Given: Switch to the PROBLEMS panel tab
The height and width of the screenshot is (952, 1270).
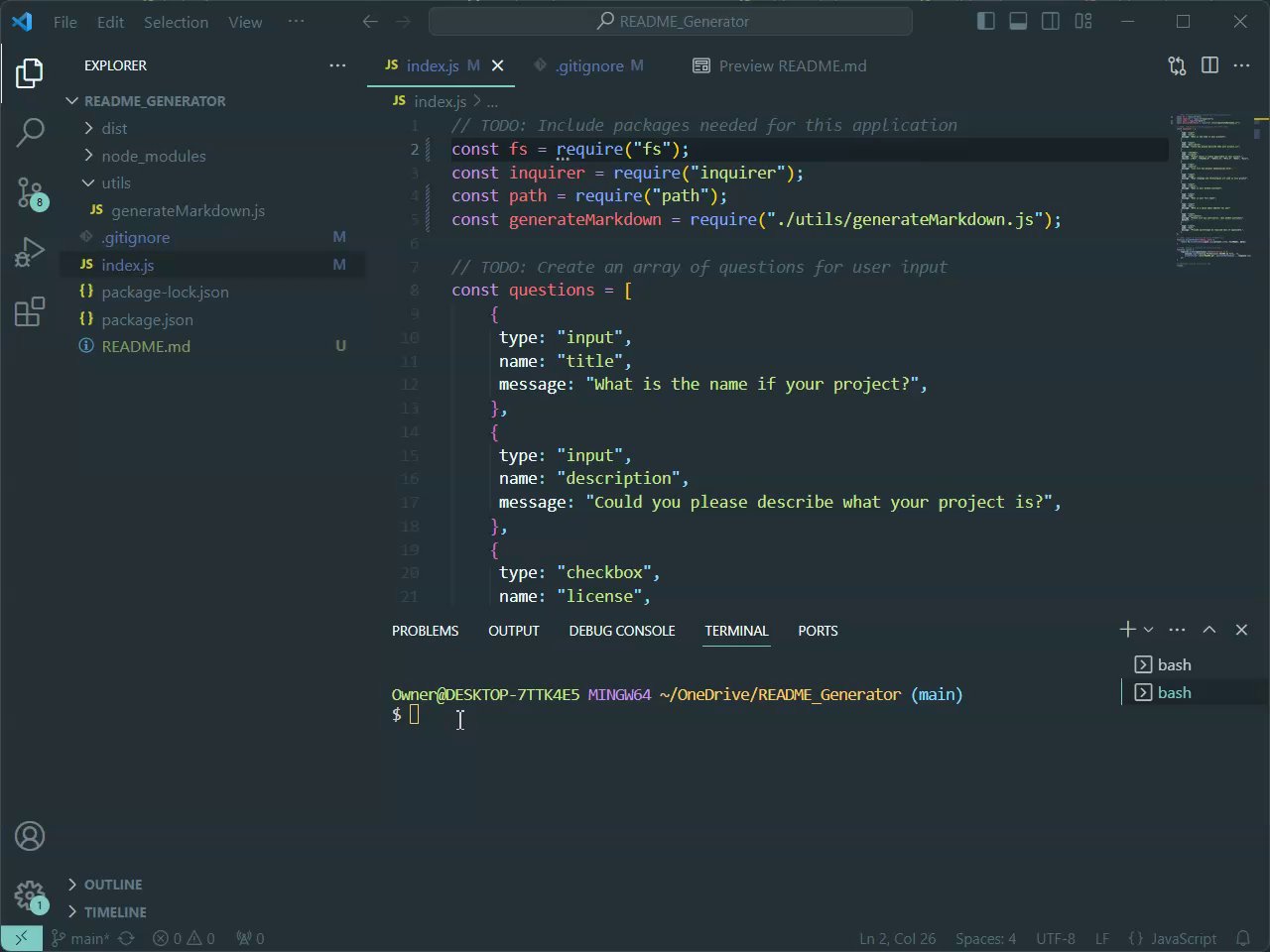Looking at the screenshot, I should tap(425, 631).
